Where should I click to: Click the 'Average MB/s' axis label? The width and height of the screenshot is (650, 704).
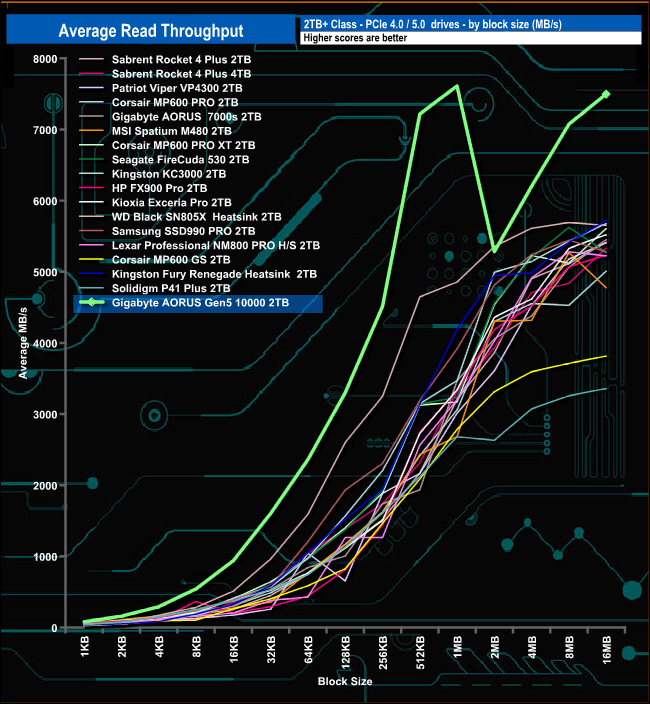tap(23, 343)
